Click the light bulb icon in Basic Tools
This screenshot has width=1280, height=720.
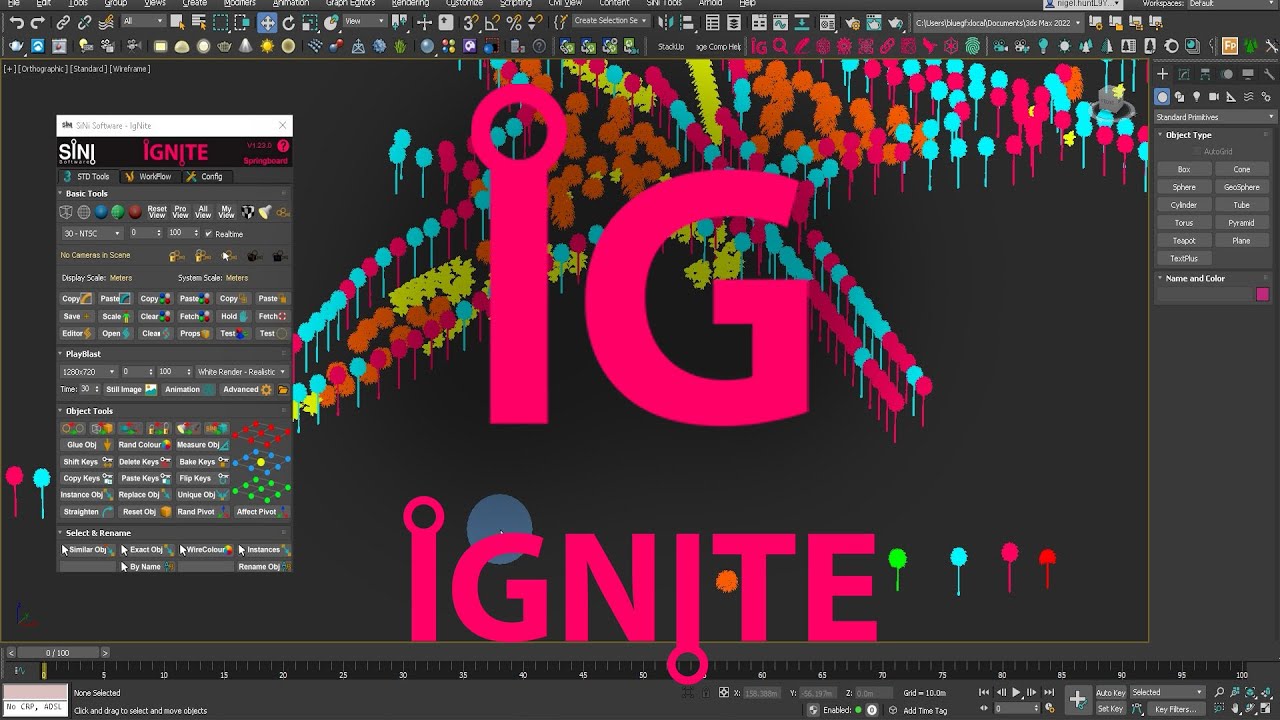pyautogui.click(x=265, y=212)
